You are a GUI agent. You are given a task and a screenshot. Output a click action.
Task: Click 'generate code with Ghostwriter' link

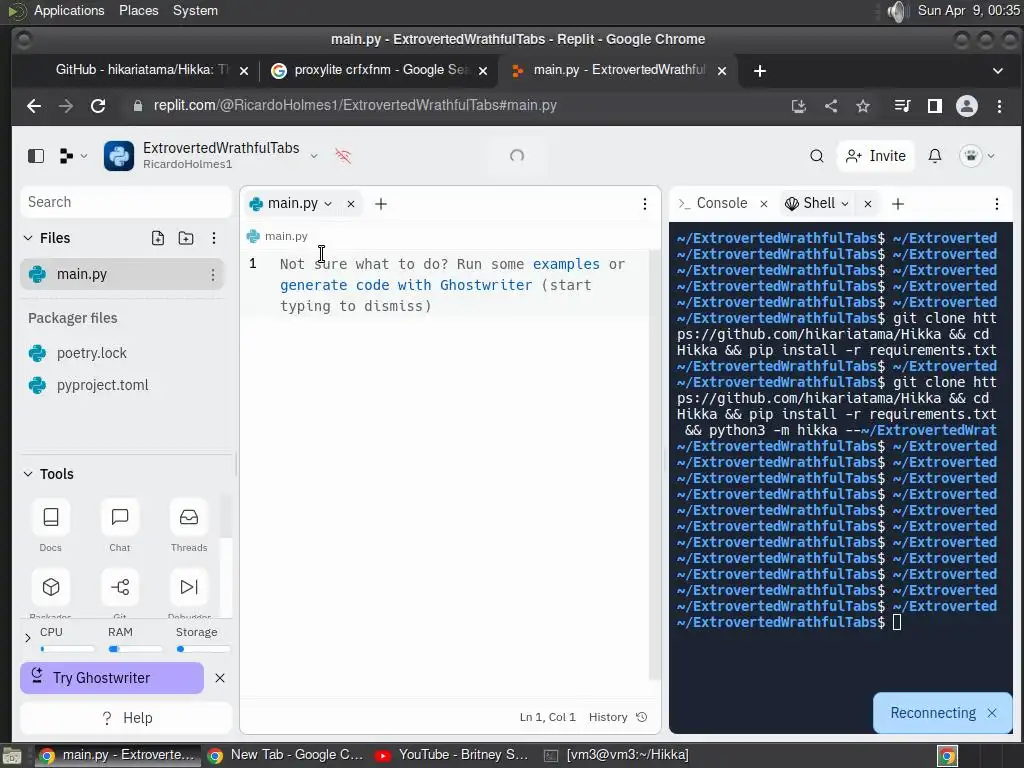(406, 285)
